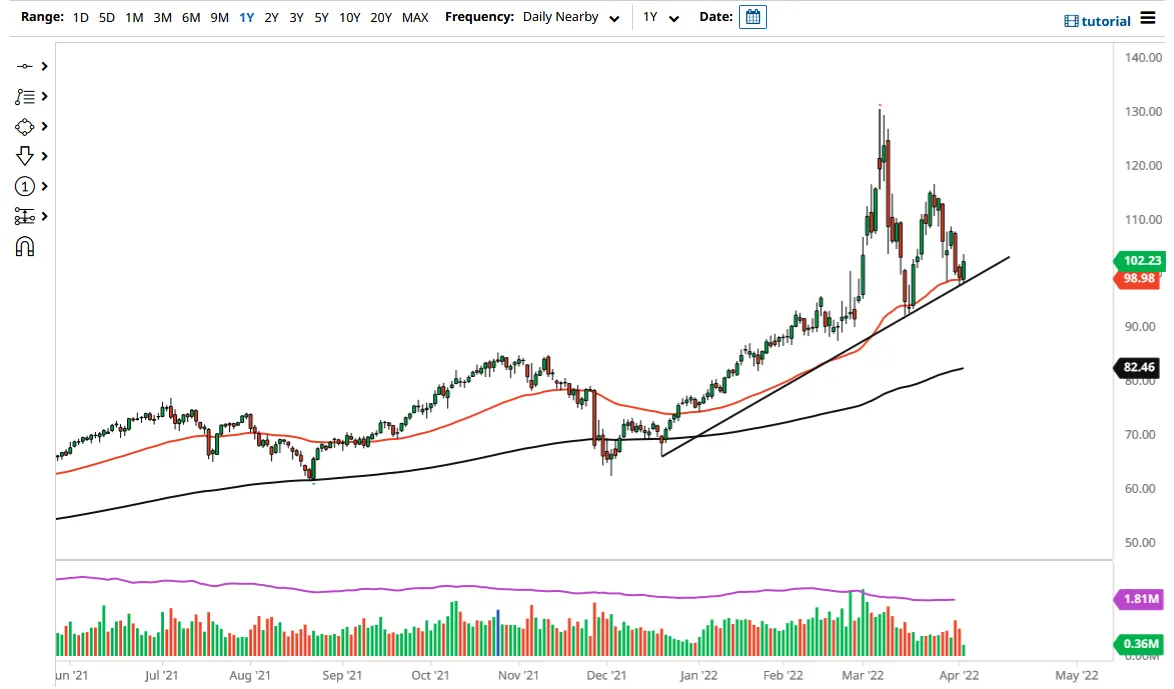1174x689 pixels.
Task: Expand the shapes tool submenu chevron
Action: [44, 127]
